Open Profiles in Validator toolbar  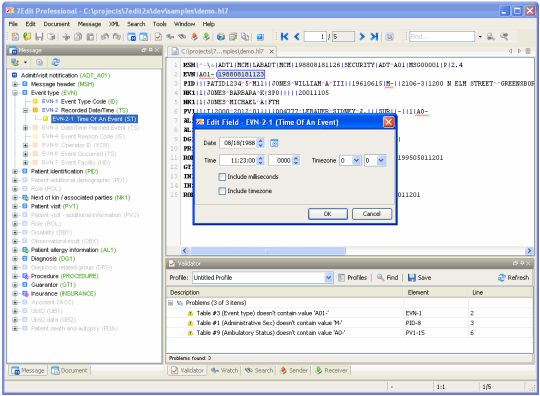[x=352, y=278]
